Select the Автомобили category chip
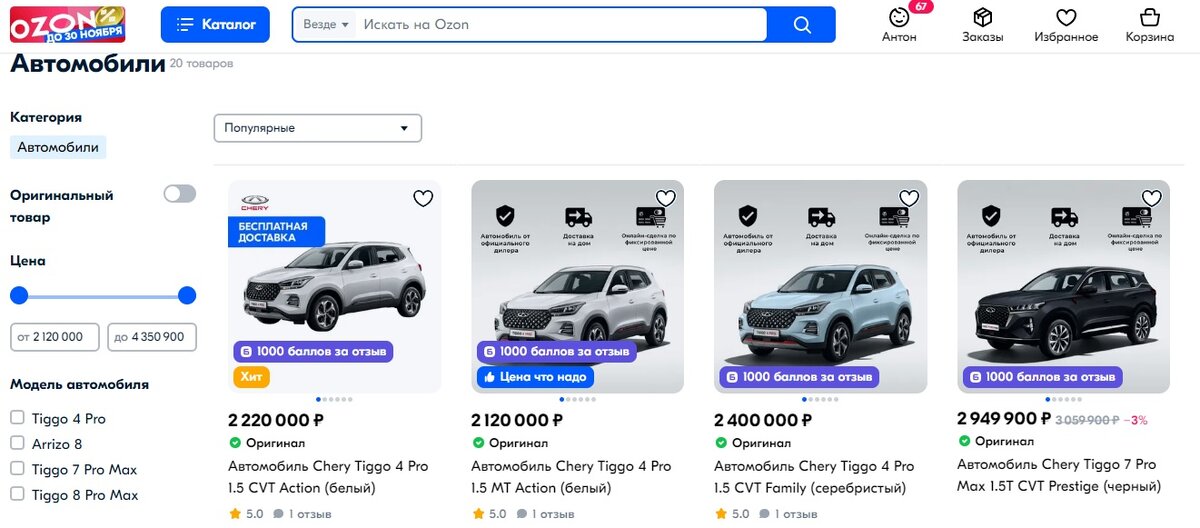Screen dimensions: 1200x528 click(58, 147)
